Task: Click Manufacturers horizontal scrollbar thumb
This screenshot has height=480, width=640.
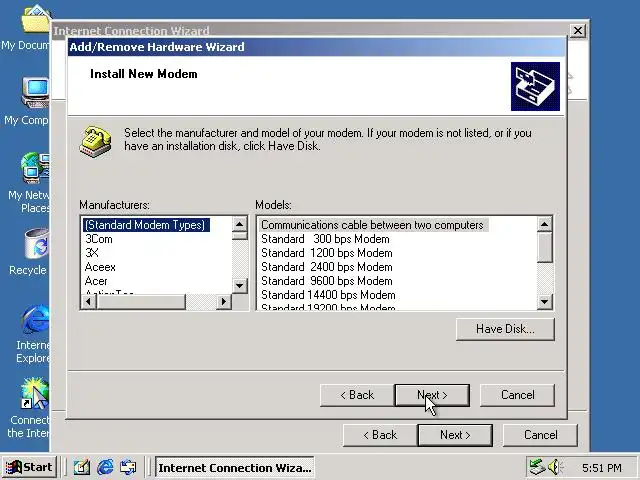Action: [x=141, y=302]
